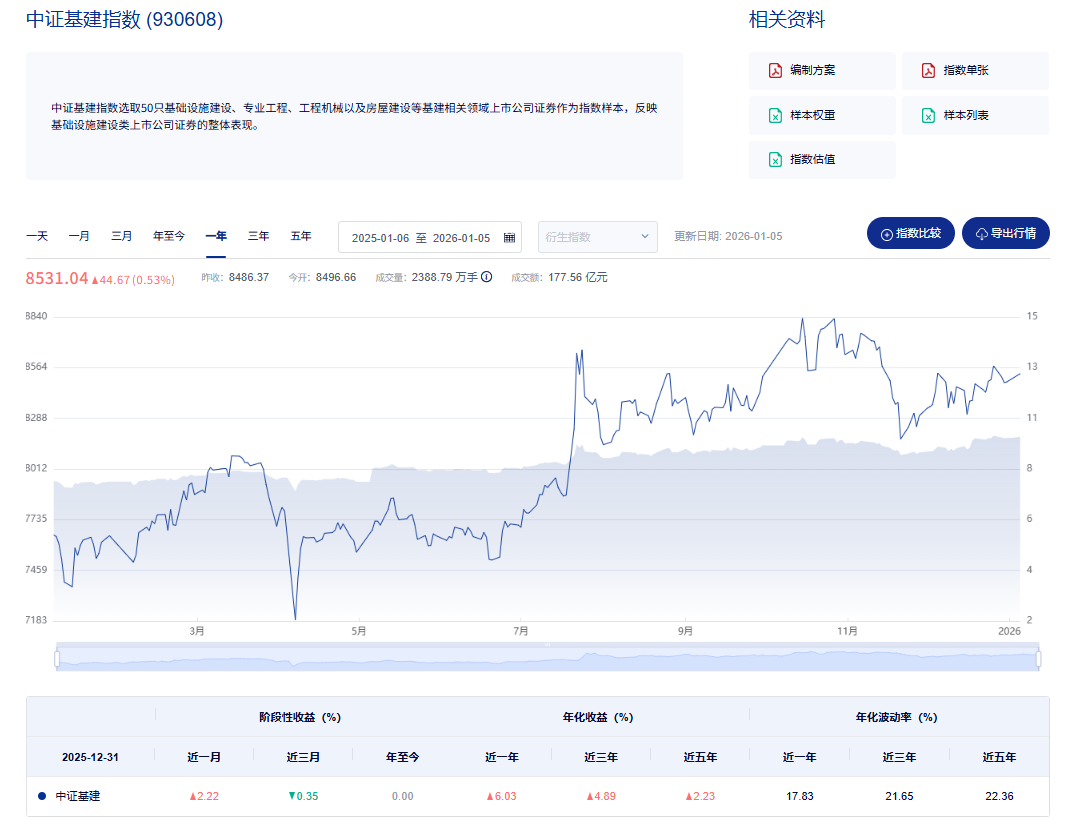The image size is (1075, 824).
Task: Click the 指数比较 button
Action: pos(911,233)
